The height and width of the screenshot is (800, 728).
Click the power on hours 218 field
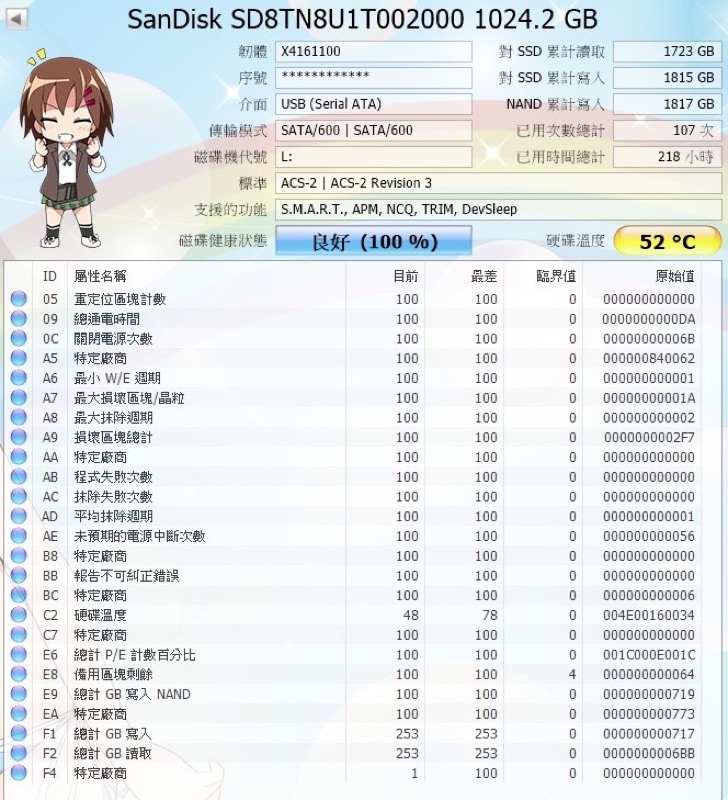coord(667,157)
